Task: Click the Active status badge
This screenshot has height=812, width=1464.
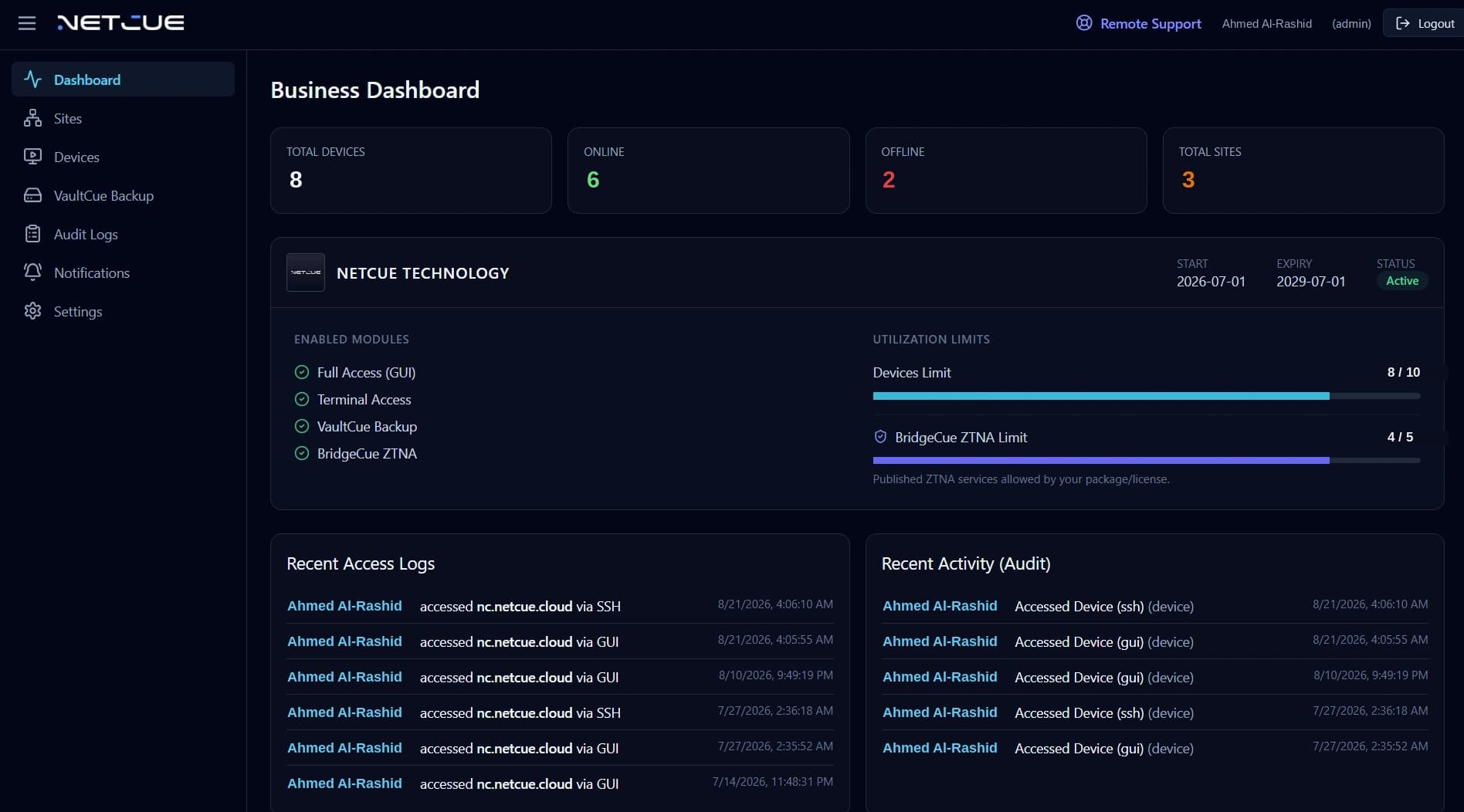Action: coord(1402,281)
